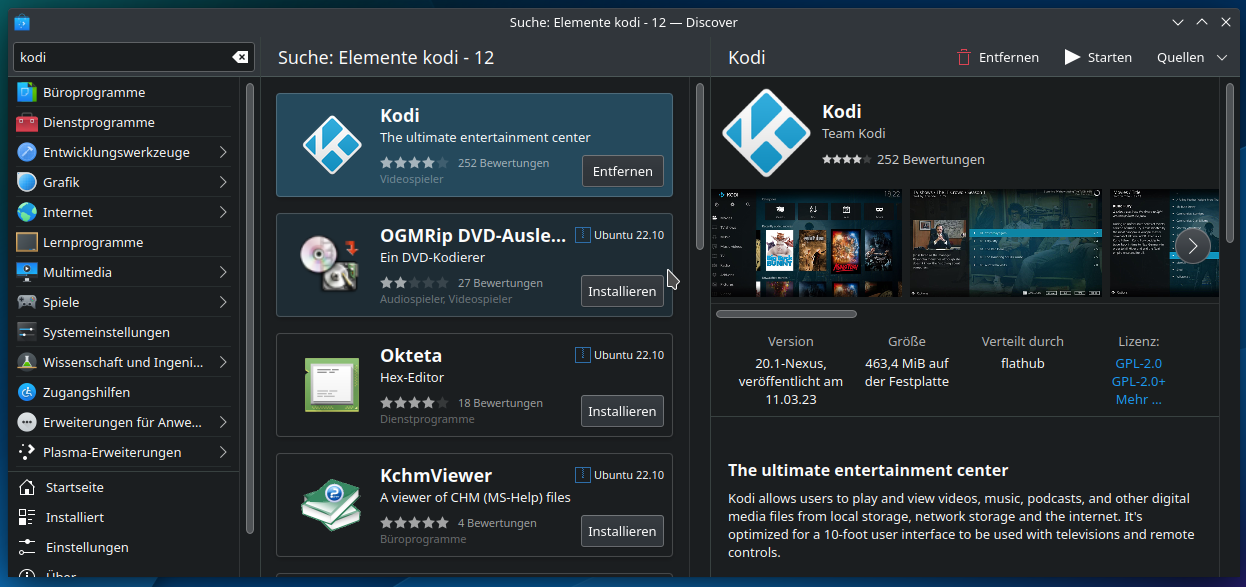Screen dimensions: 1246x587
Task: Expand the Plasma-Erweiterungen arrow
Action: pos(222,452)
